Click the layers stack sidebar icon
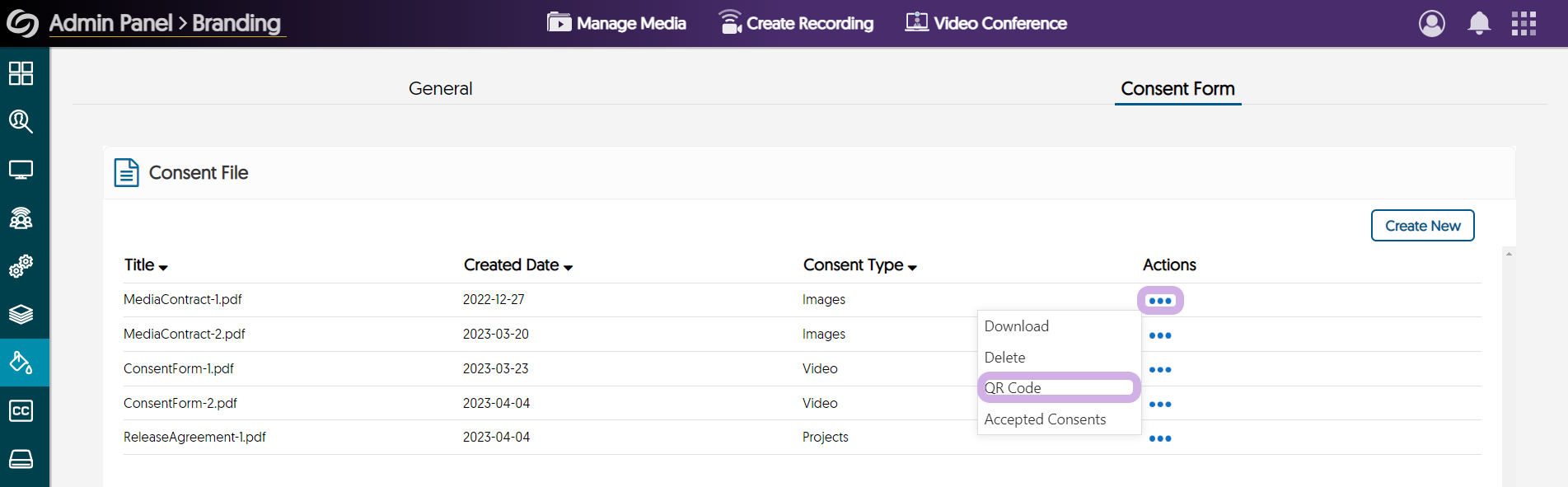 pyautogui.click(x=21, y=314)
